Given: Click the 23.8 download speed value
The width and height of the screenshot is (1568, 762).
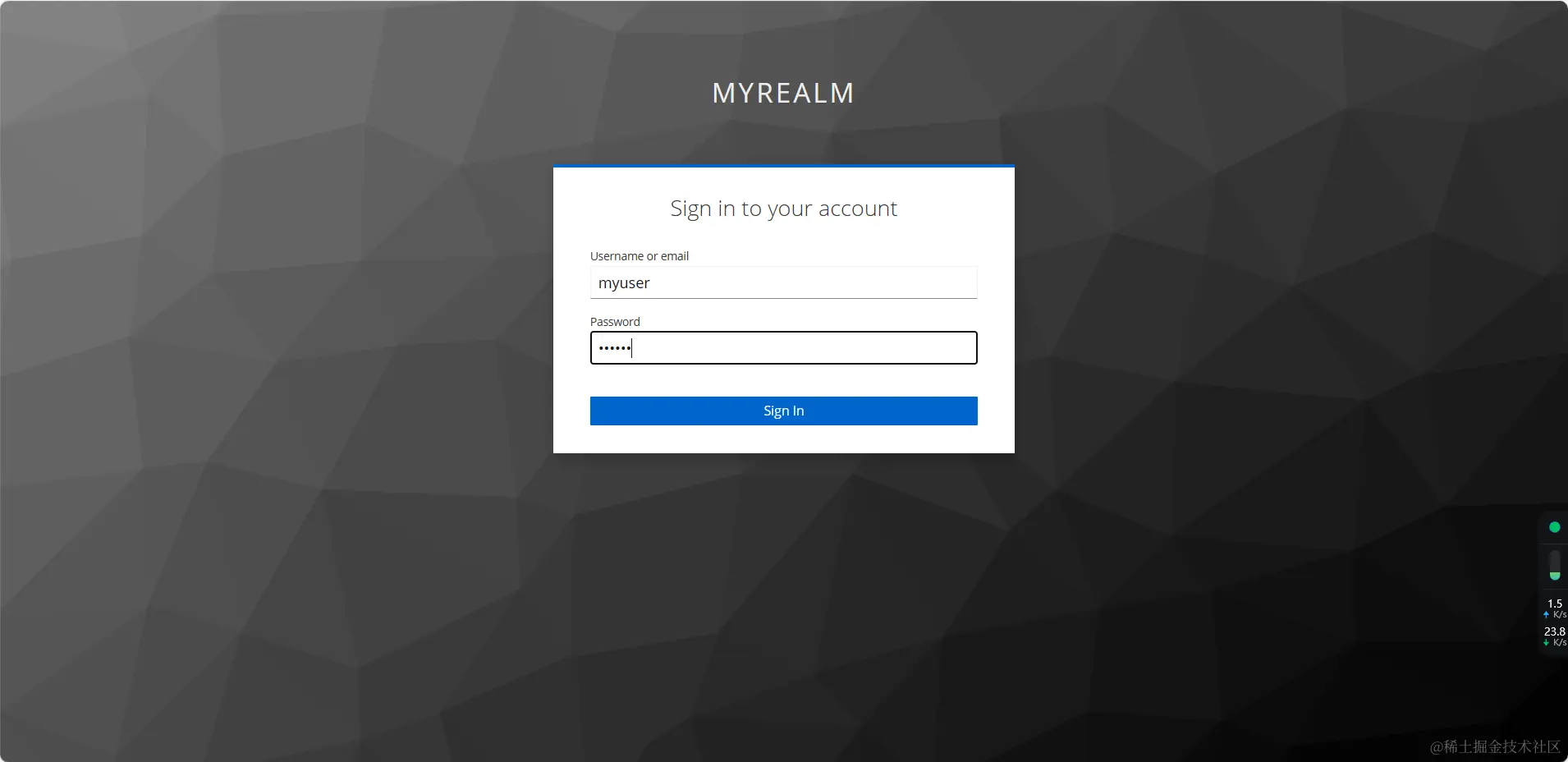Looking at the screenshot, I should coord(1555,631).
